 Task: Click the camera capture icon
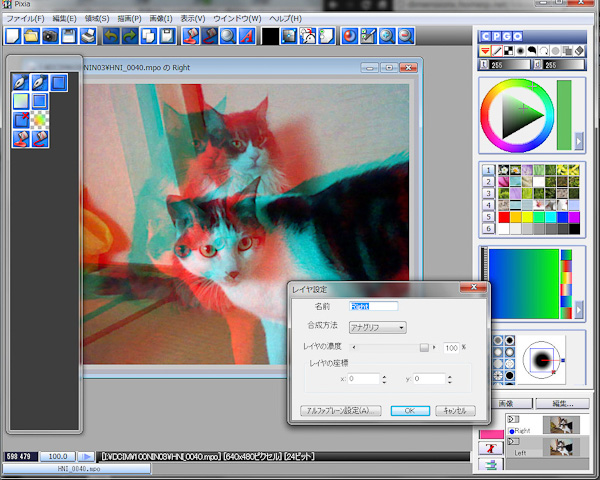click(x=50, y=36)
